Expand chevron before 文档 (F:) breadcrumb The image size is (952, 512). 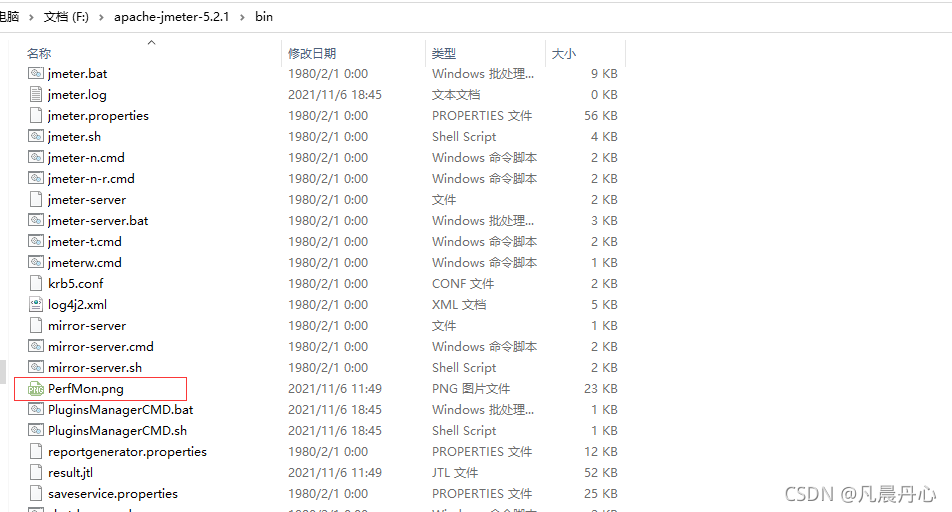[x=31, y=17]
